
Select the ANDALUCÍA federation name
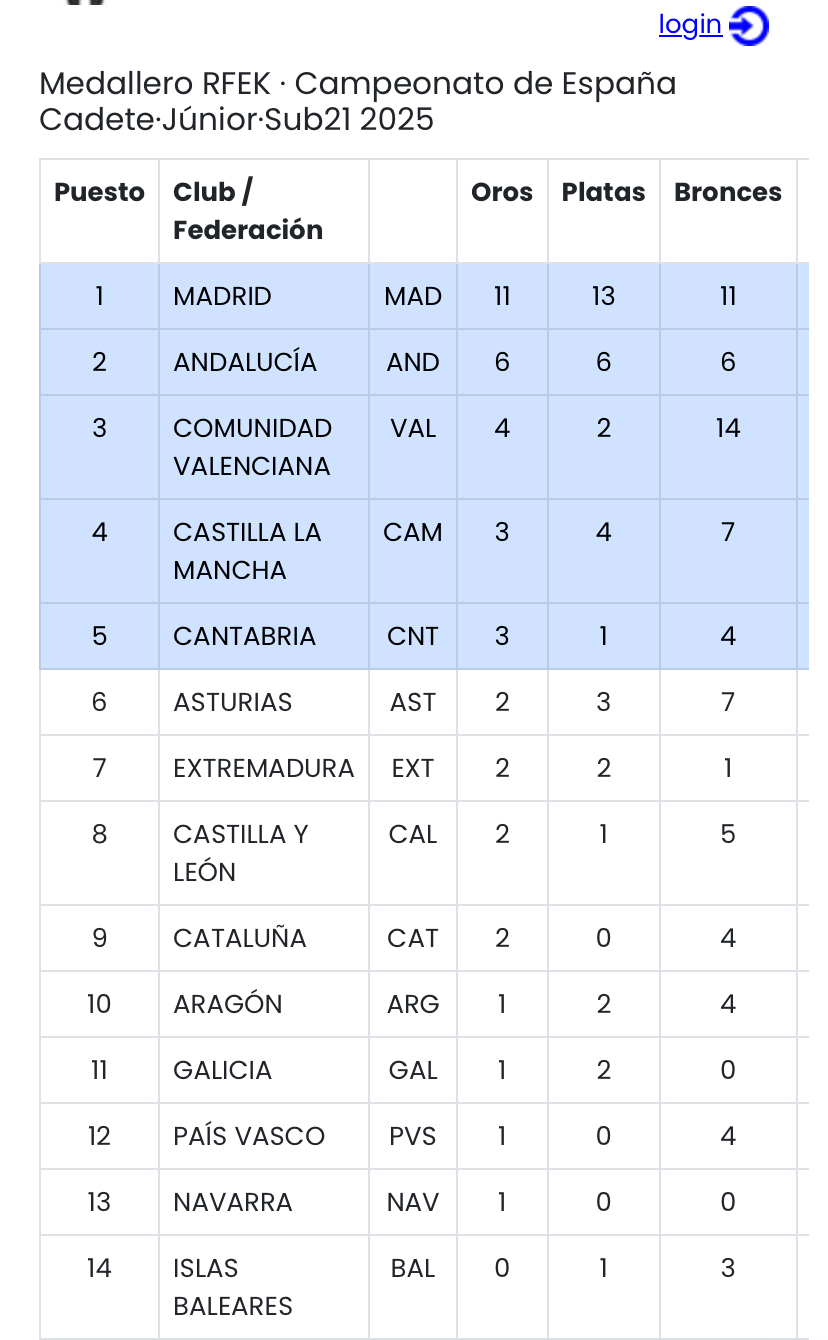point(245,362)
